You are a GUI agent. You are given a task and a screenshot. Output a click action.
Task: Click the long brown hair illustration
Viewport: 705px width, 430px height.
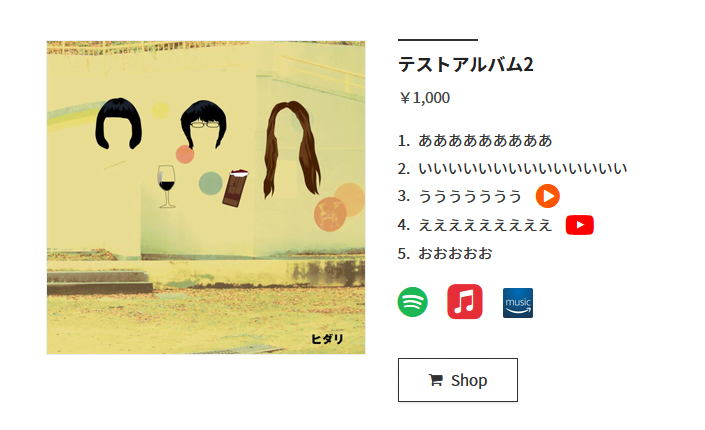(x=292, y=149)
